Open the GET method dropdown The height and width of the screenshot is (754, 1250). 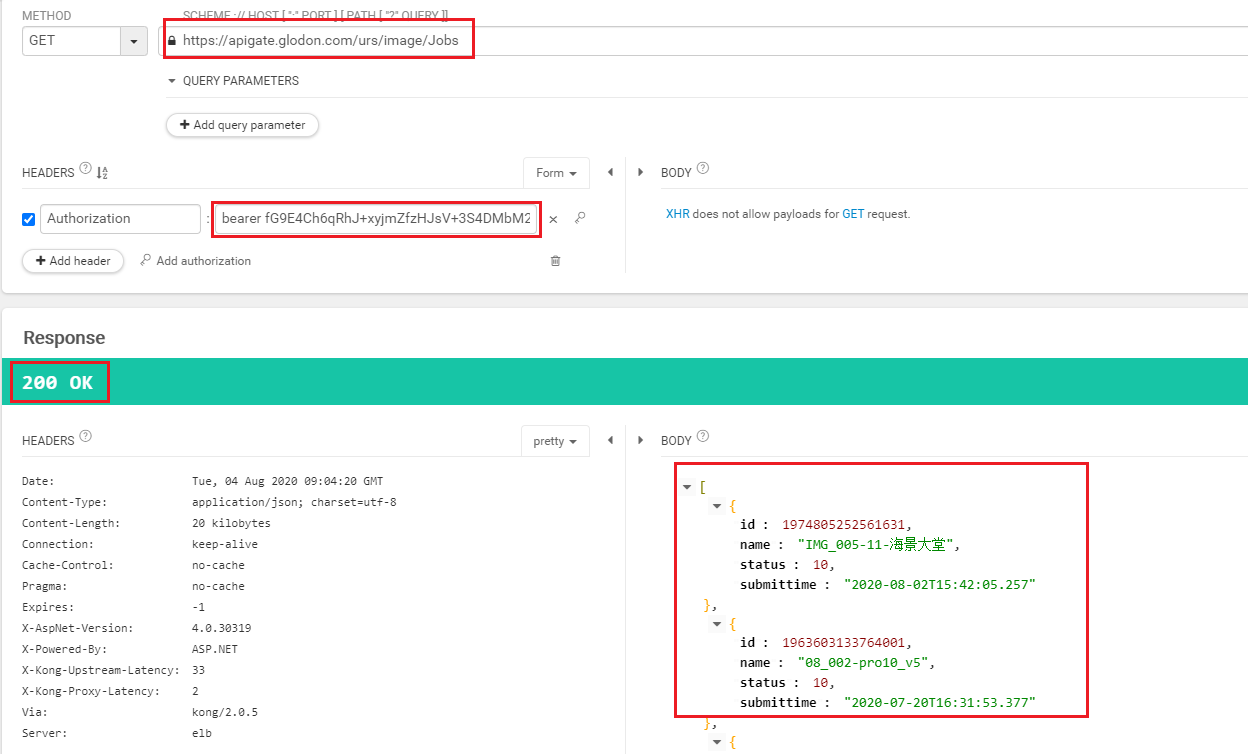click(134, 41)
